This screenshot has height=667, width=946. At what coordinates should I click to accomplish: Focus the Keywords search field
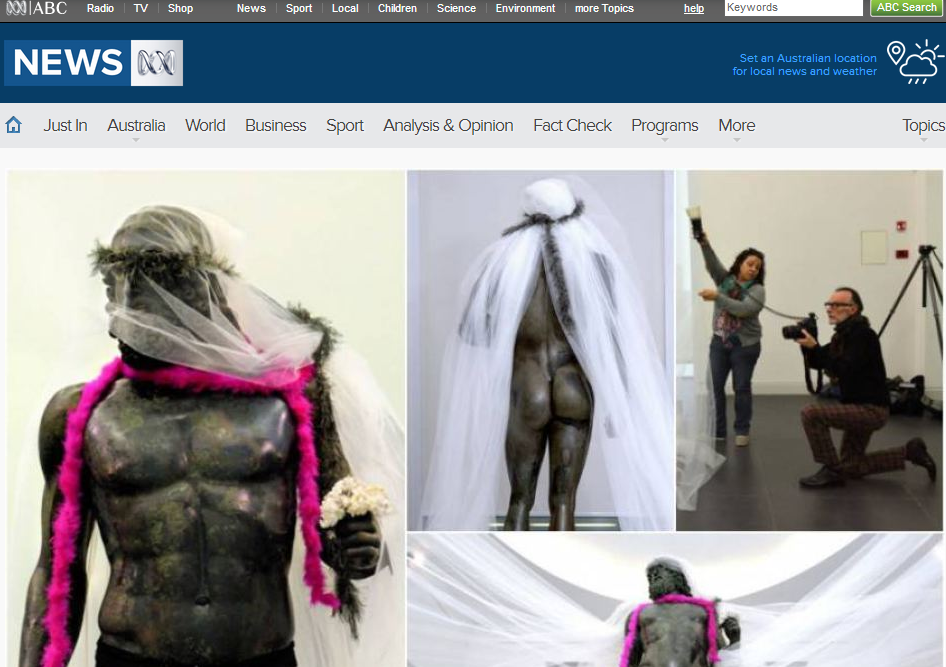(x=792, y=8)
